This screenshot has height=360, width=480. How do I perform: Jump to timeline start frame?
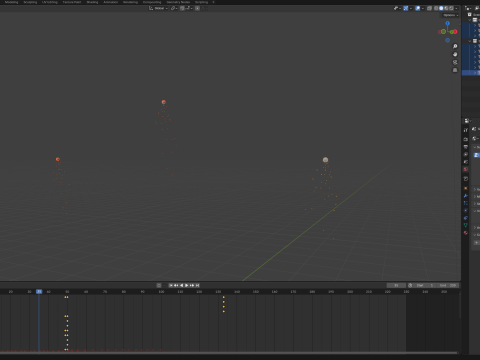[171, 285]
